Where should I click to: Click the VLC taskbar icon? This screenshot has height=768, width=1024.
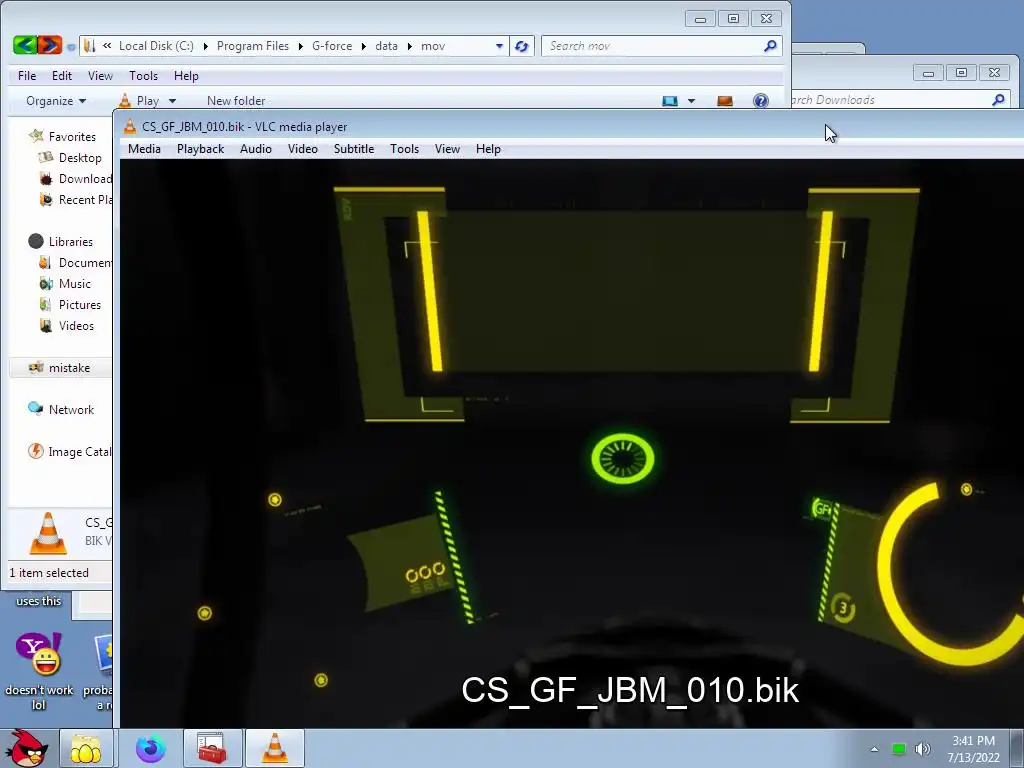(275, 748)
